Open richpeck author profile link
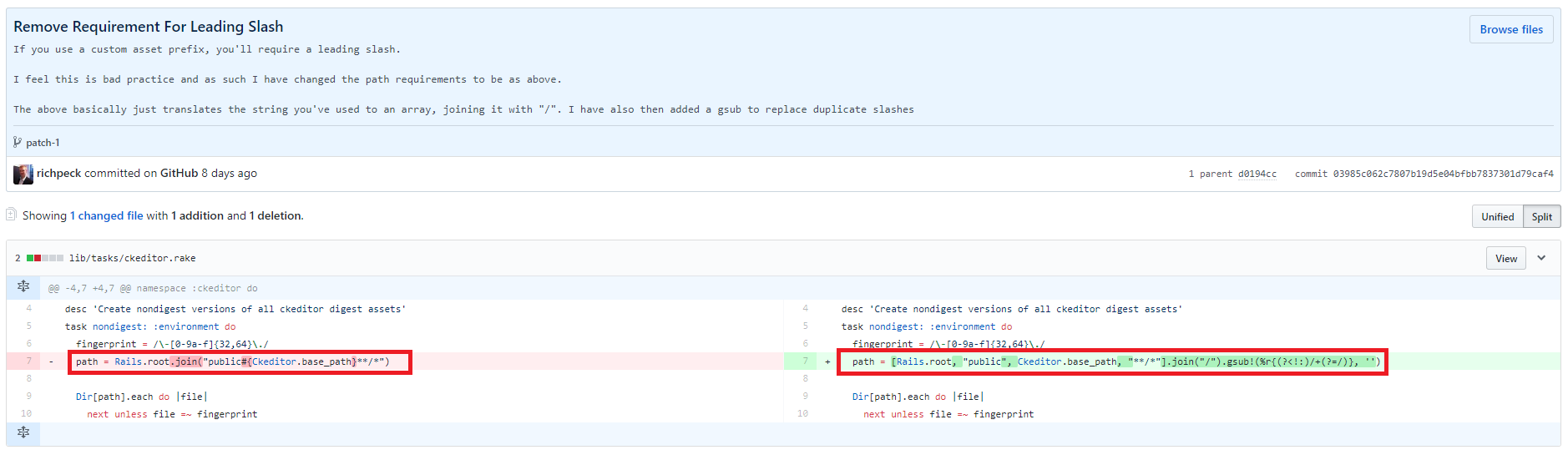This screenshot has height=455, width=1568. (58, 173)
